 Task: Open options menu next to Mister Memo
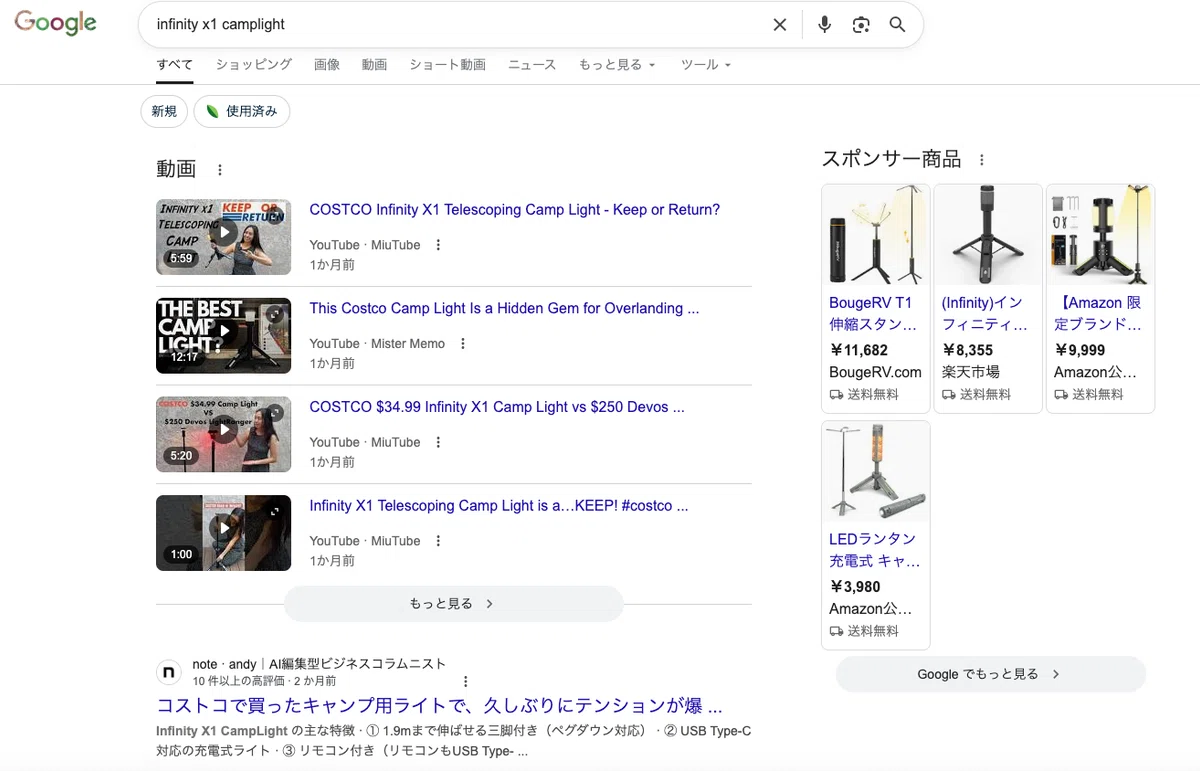point(462,343)
